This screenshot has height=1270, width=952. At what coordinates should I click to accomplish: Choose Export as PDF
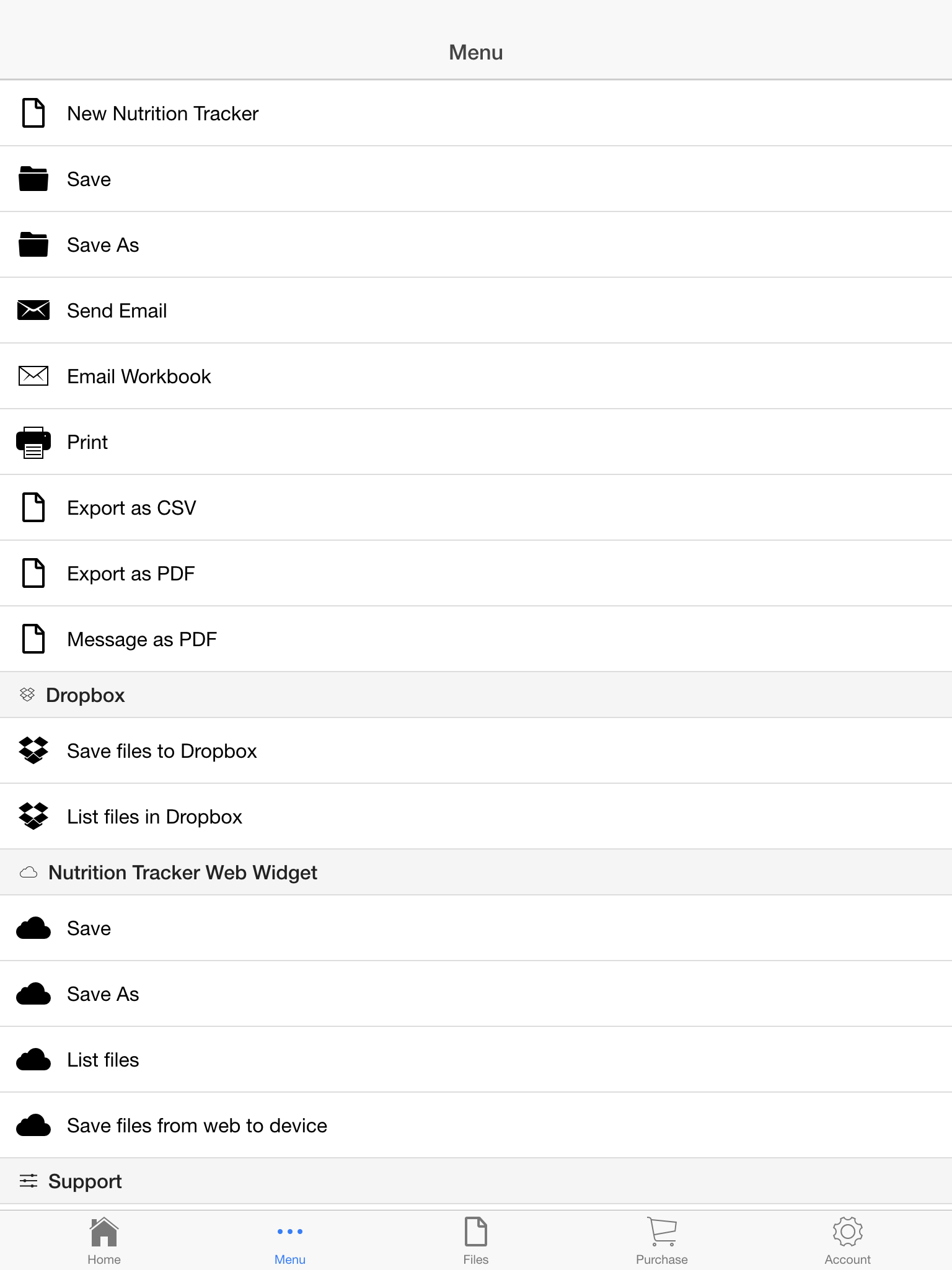pyautogui.click(x=476, y=574)
